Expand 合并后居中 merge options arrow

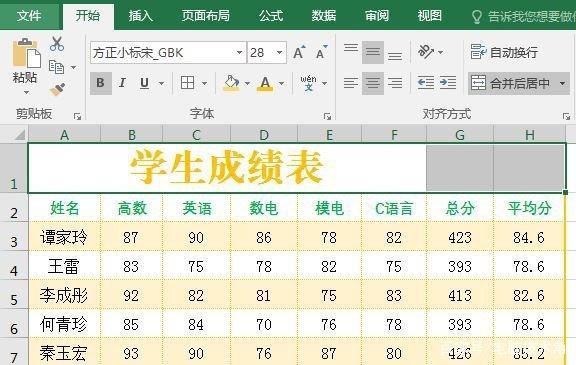(x=562, y=84)
